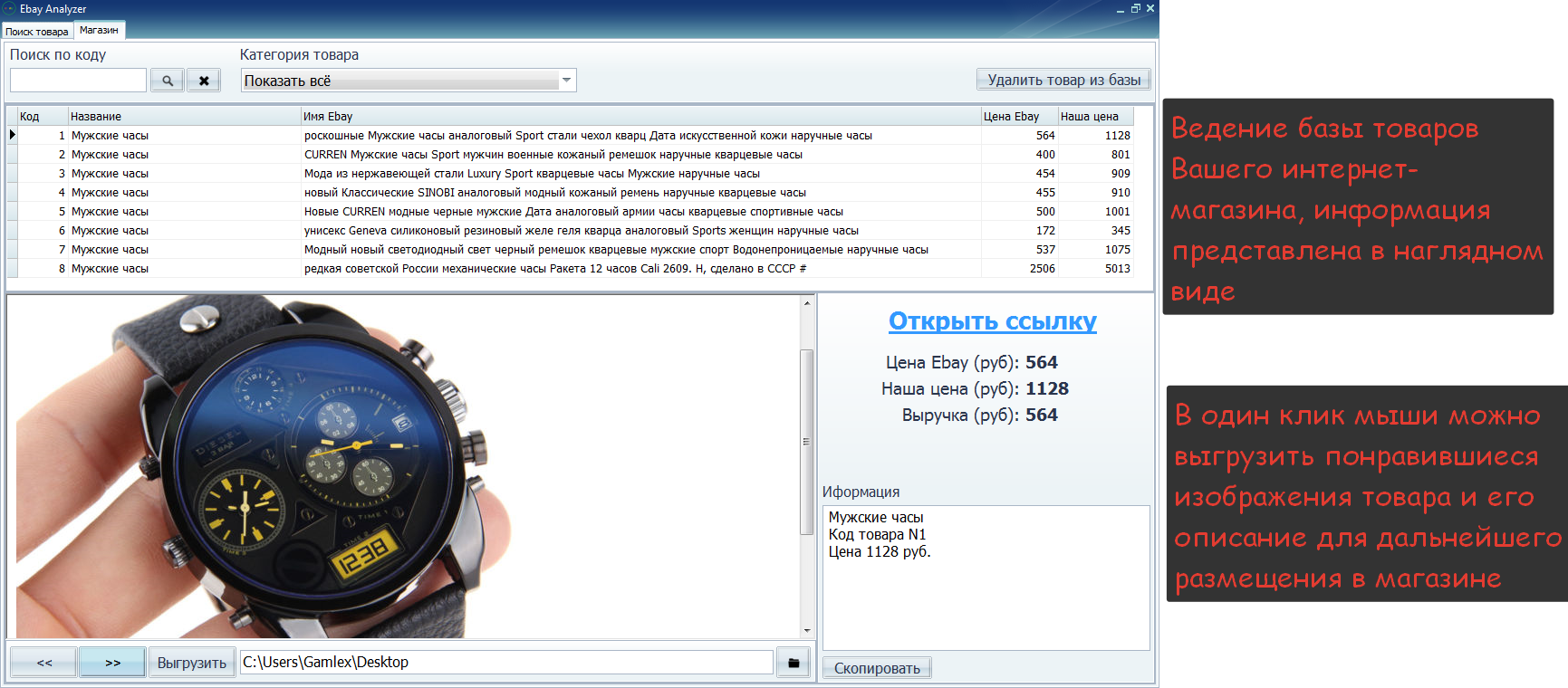1568x688 pixels.
Task: Click the 'Цена Ebay (руб): 564' line
Action: pyautogui.click(x=972, y=363)
